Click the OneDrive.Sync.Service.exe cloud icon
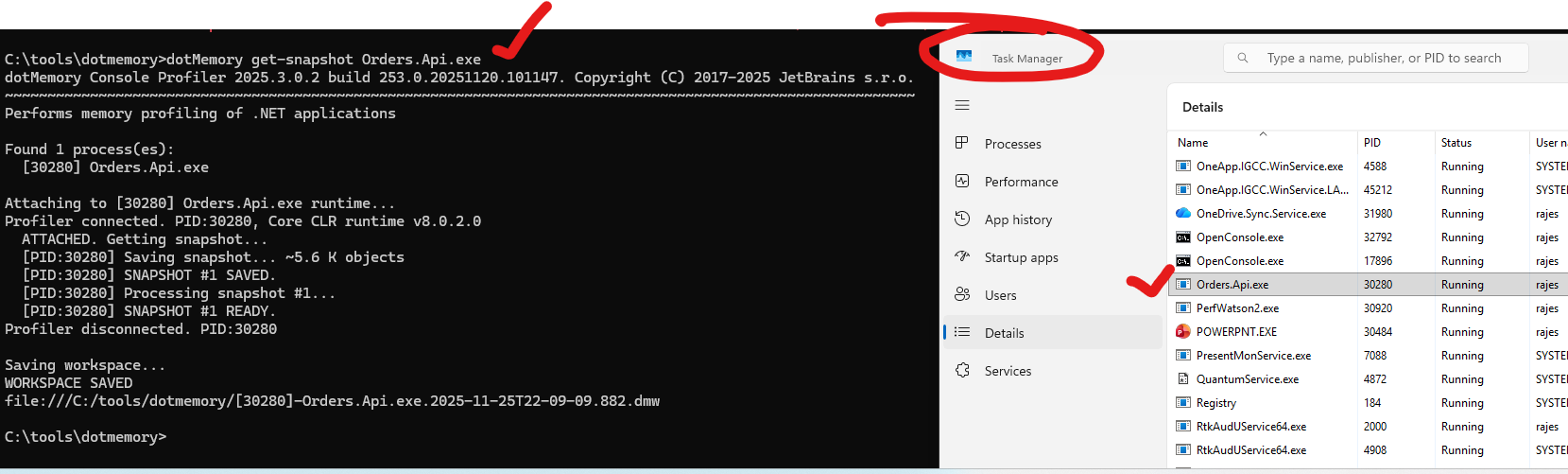Viewport: 1568px width, 474px height. (1182, 213)
